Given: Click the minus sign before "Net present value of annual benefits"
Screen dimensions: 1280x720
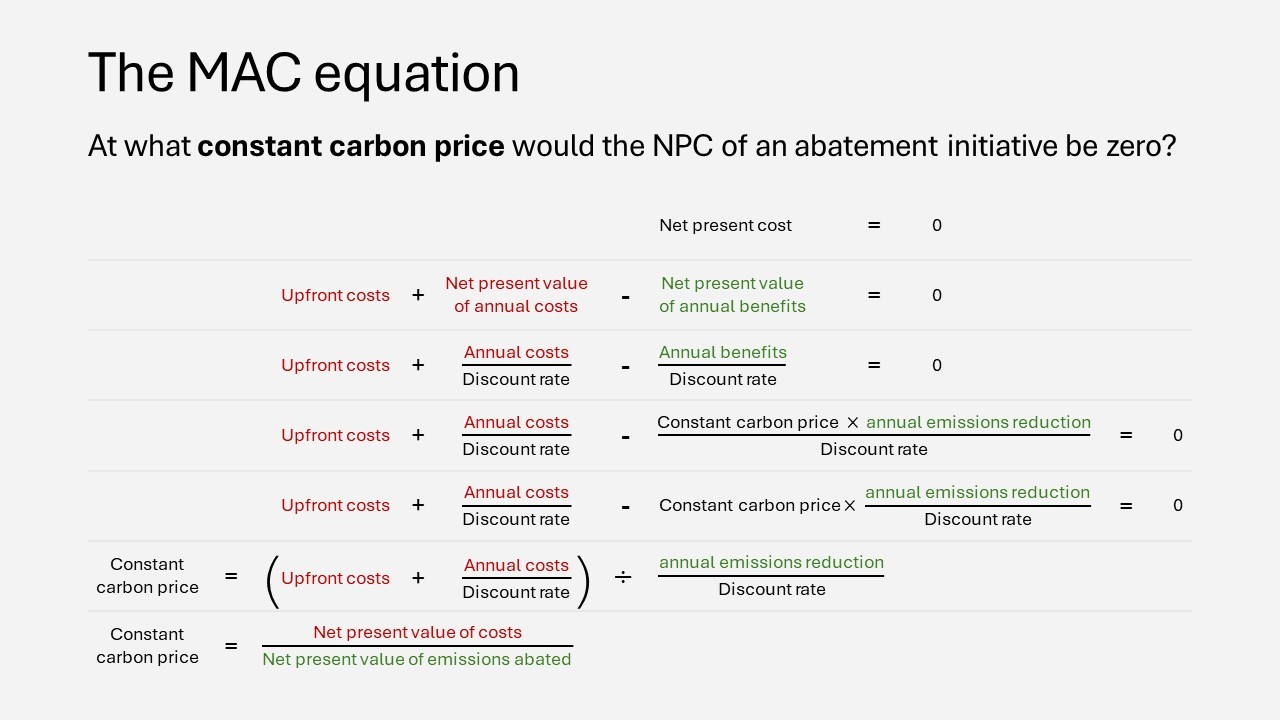Looking at the screenshot, I should click(625, 297).
